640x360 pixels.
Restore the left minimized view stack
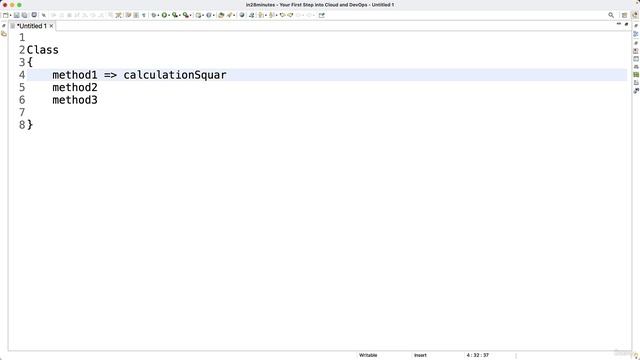[4, 26]
